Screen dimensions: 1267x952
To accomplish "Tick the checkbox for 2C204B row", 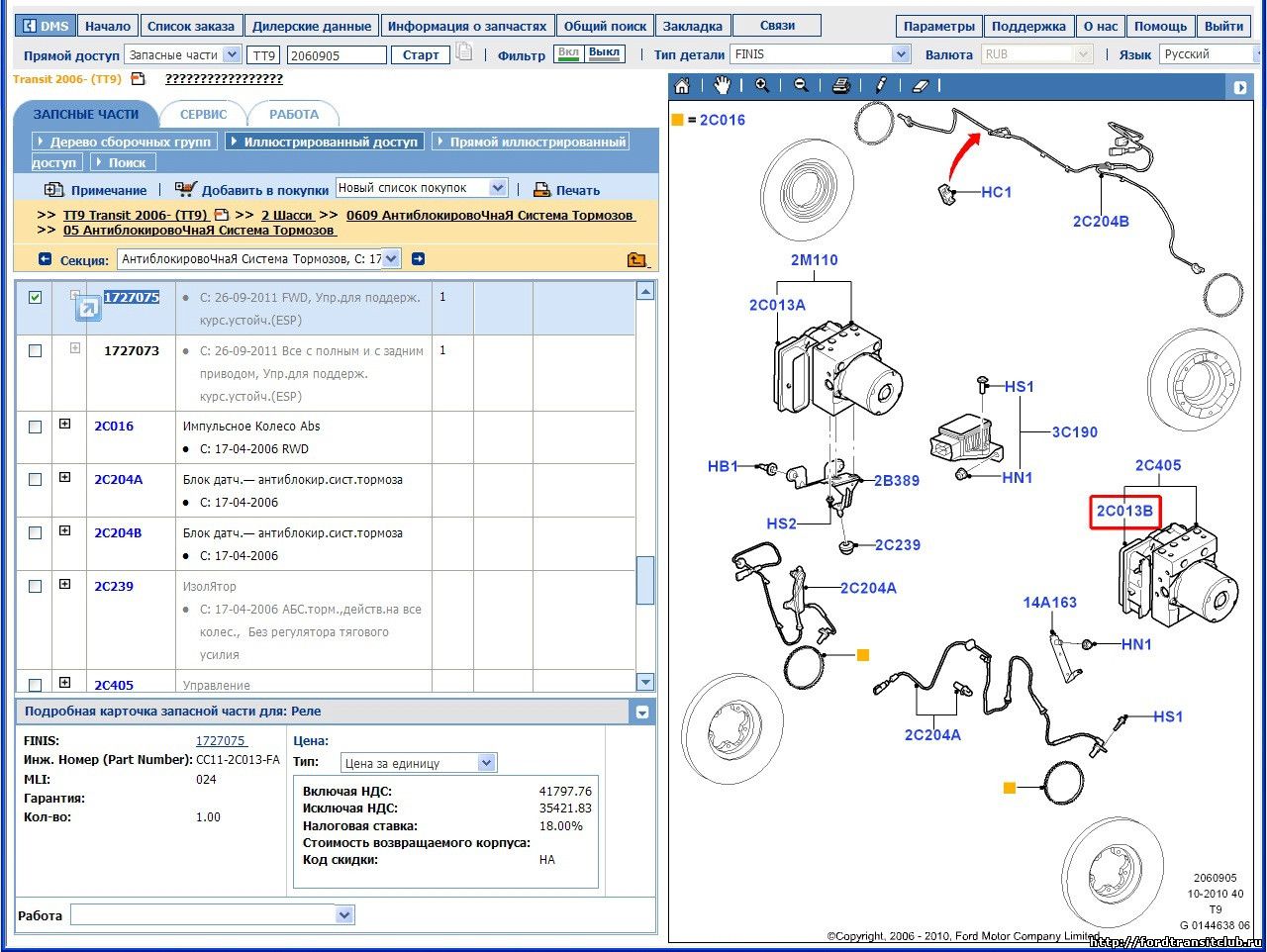I will click(x=36, y=533).
